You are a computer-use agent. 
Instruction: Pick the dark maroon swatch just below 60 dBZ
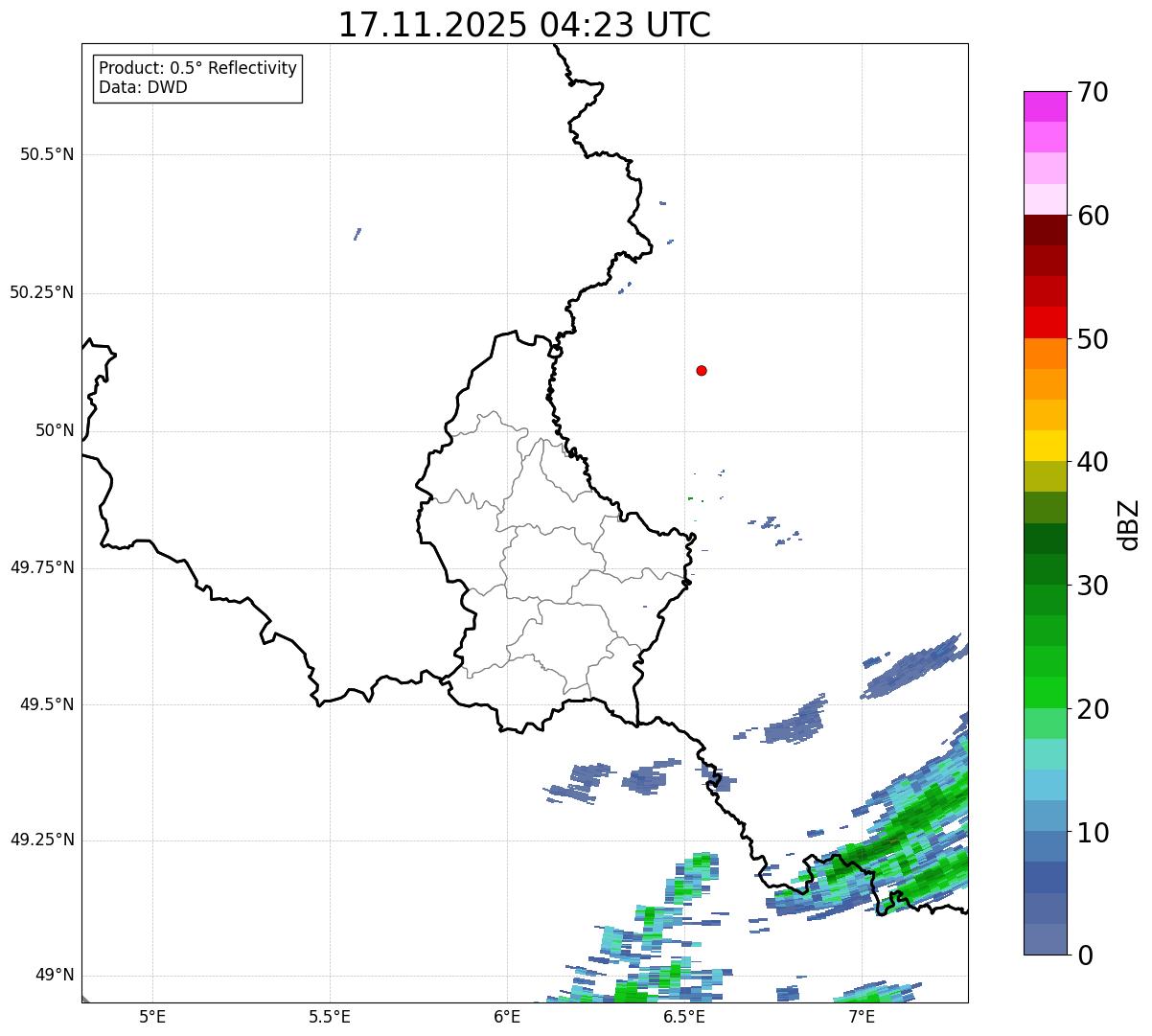pos(1046,230)
